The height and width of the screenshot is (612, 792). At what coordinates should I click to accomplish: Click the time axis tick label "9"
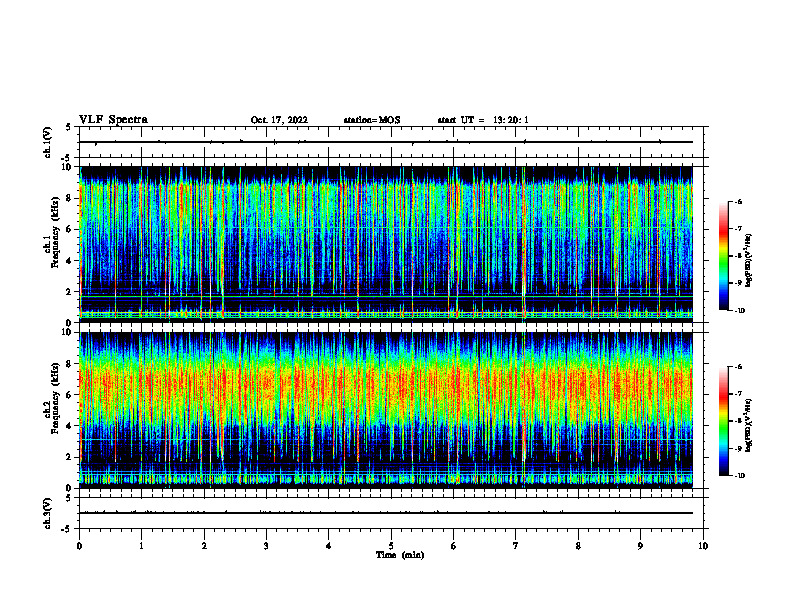tap(640, 546)
